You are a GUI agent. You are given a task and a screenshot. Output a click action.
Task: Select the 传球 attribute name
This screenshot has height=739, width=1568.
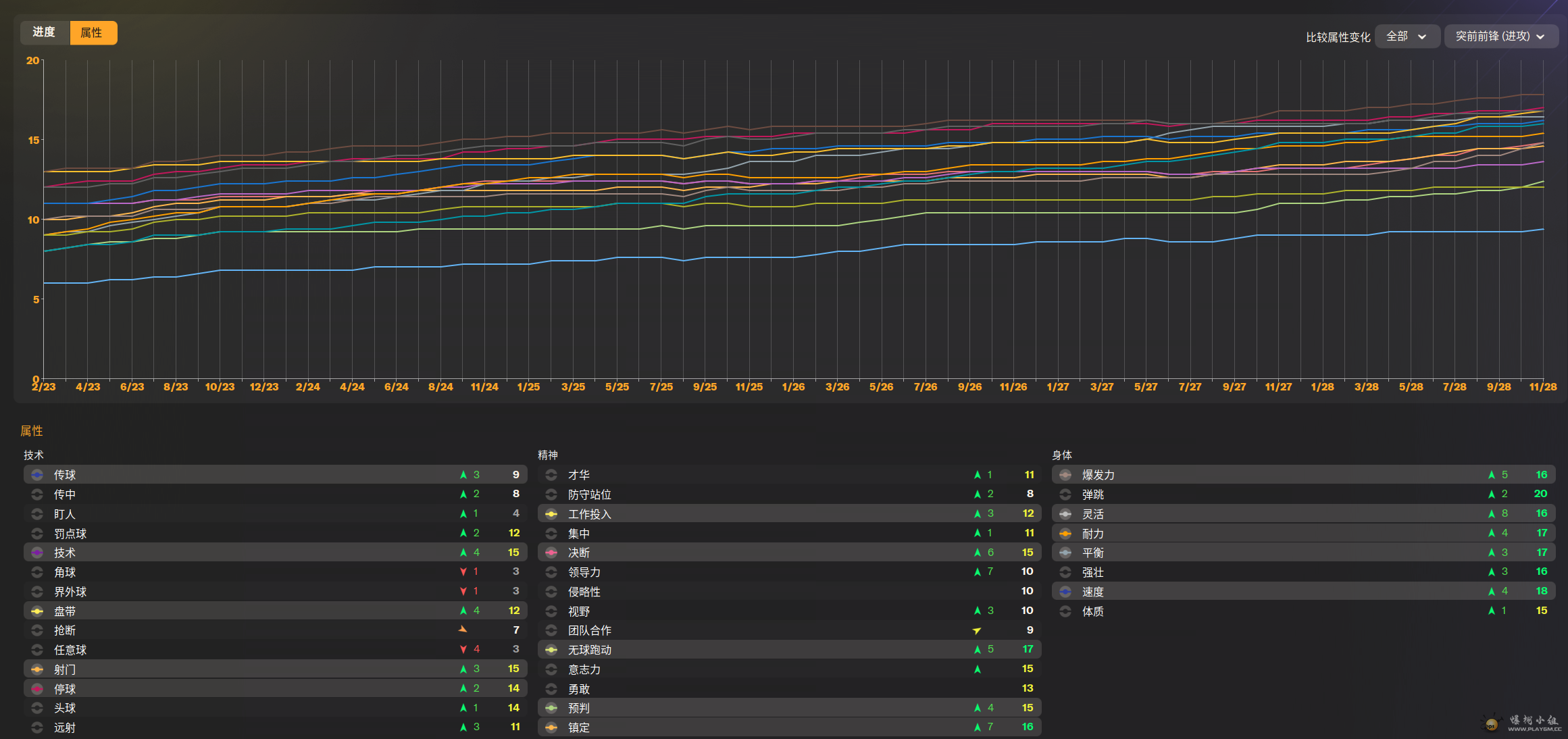pyautogui.click(x=65, y=475)
